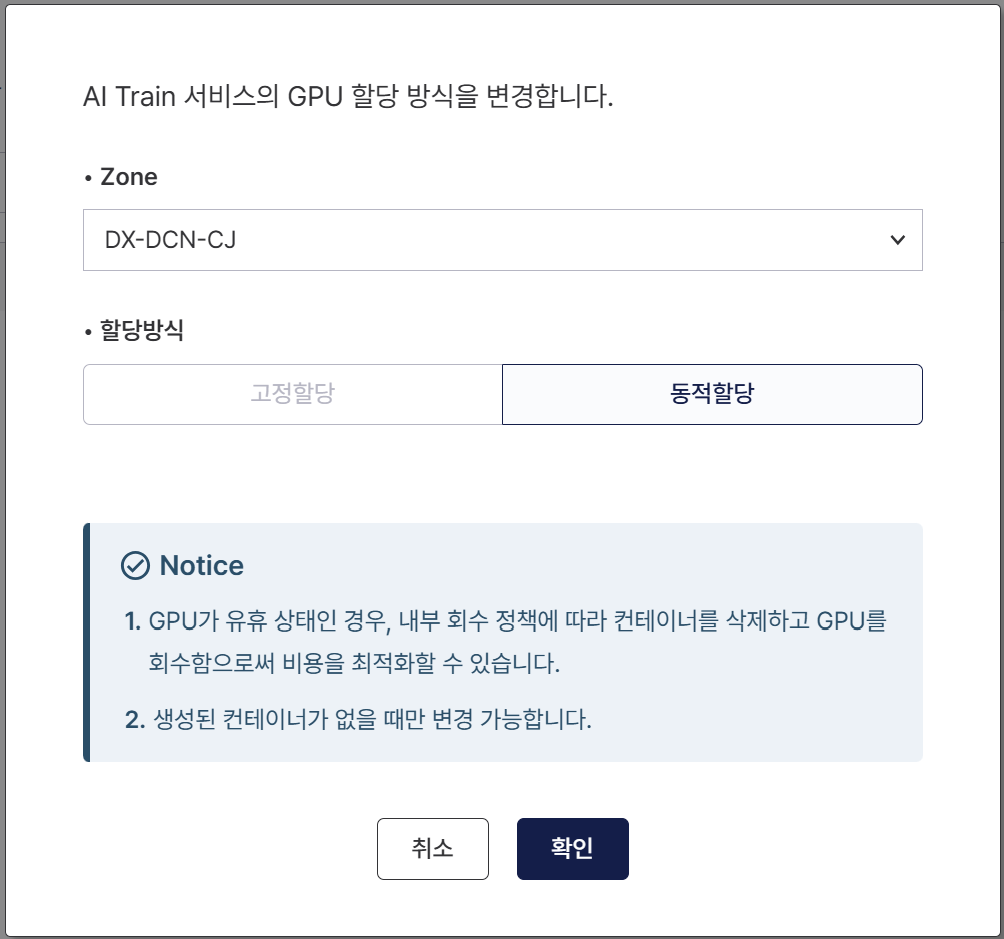
Task: Confirm the GPU allocation change
Action: click(x=572, y=848)
